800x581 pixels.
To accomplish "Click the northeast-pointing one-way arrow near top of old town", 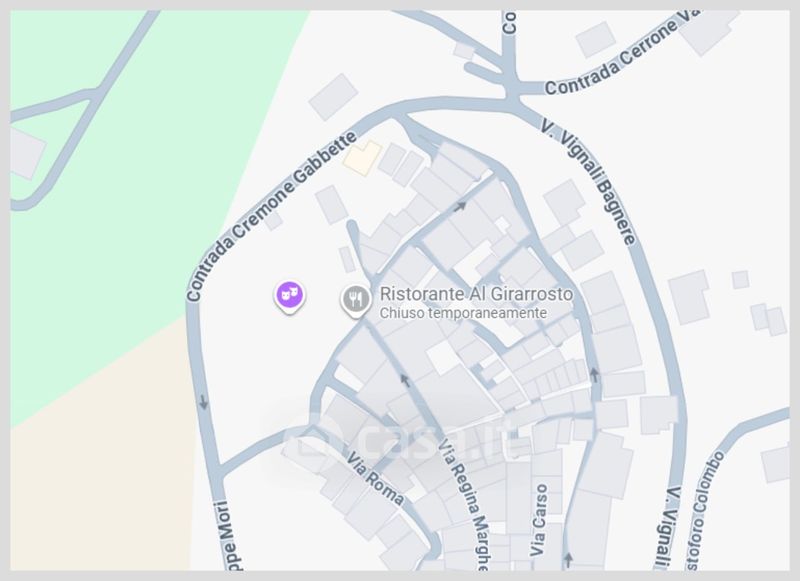I will tap(460, 206).
